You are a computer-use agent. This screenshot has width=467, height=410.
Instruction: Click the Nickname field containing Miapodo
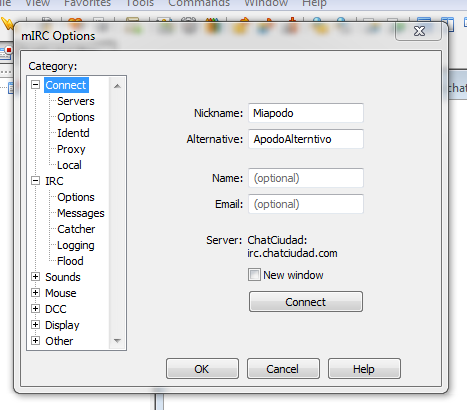tap(306, 113)
